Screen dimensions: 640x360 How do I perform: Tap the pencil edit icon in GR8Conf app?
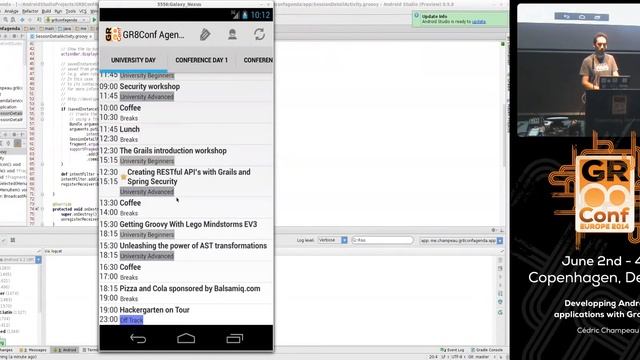(x=205, y=35)
